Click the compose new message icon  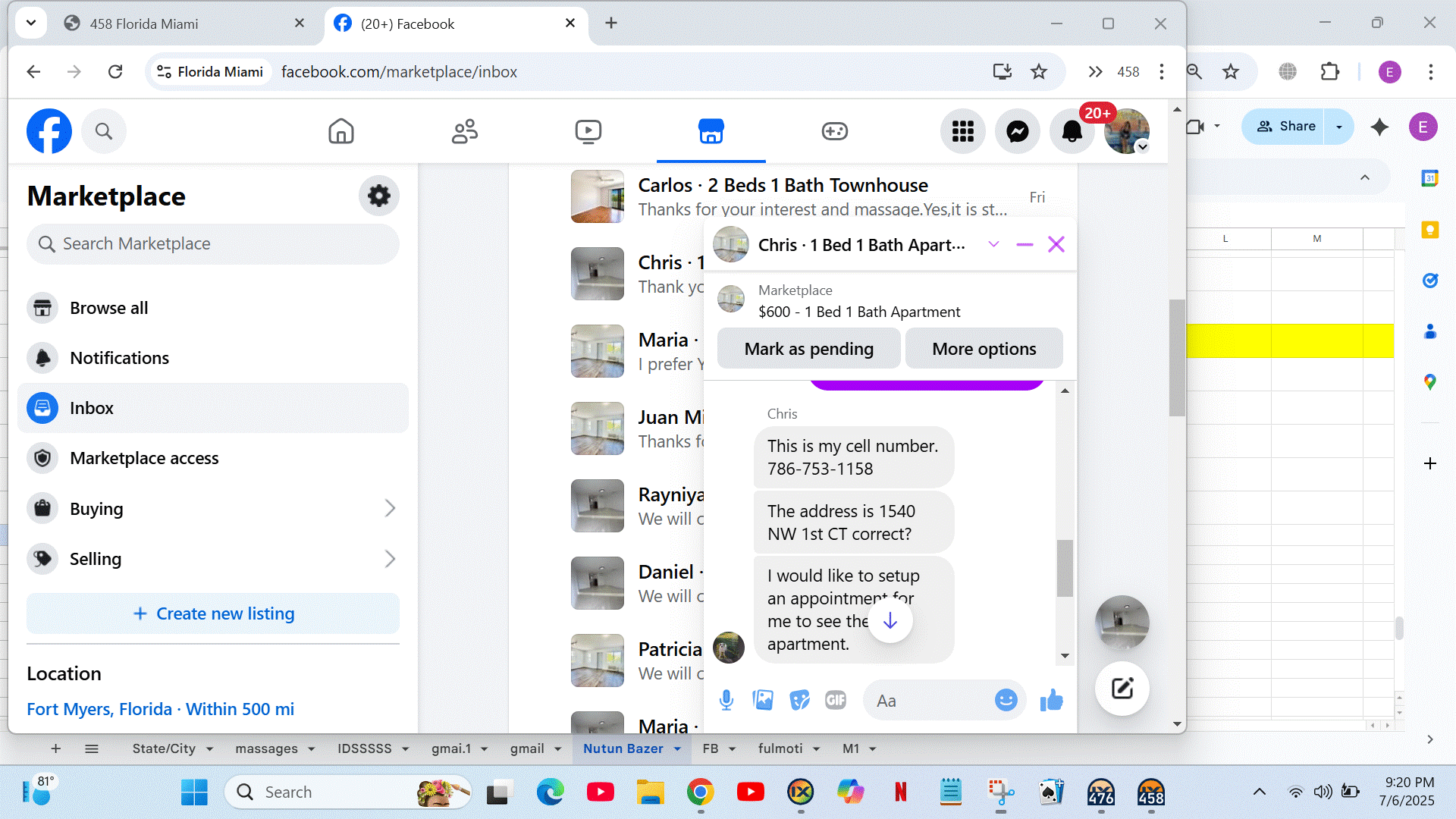[1122, 689]
